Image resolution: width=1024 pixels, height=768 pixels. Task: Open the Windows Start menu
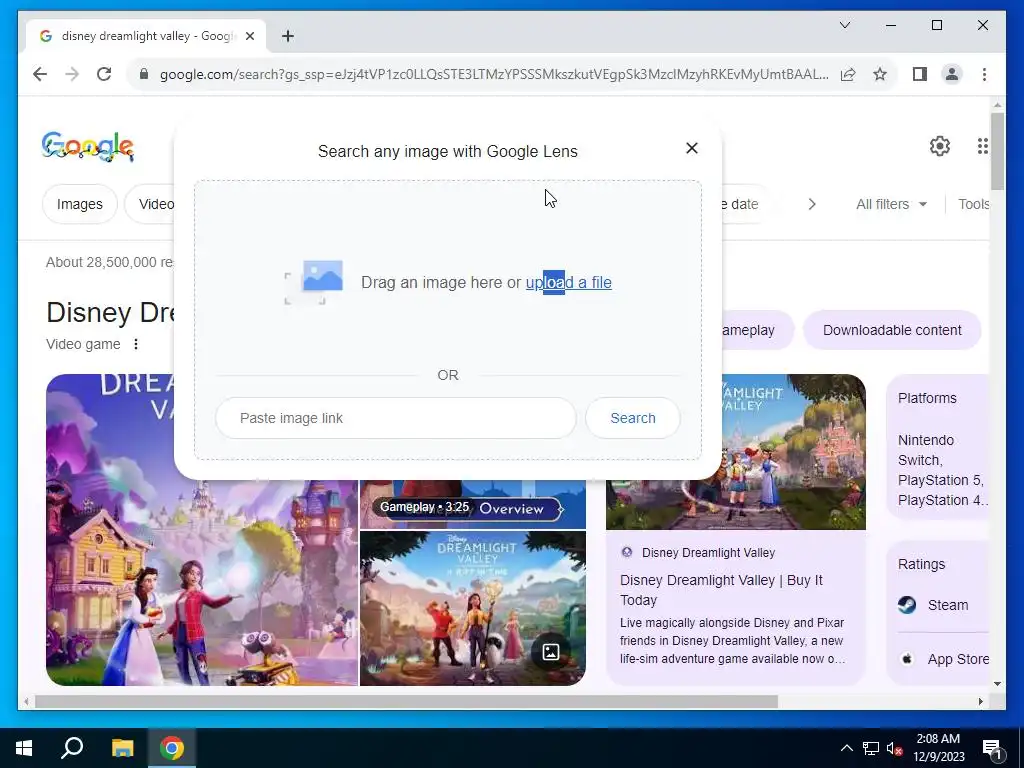point(24,748)
